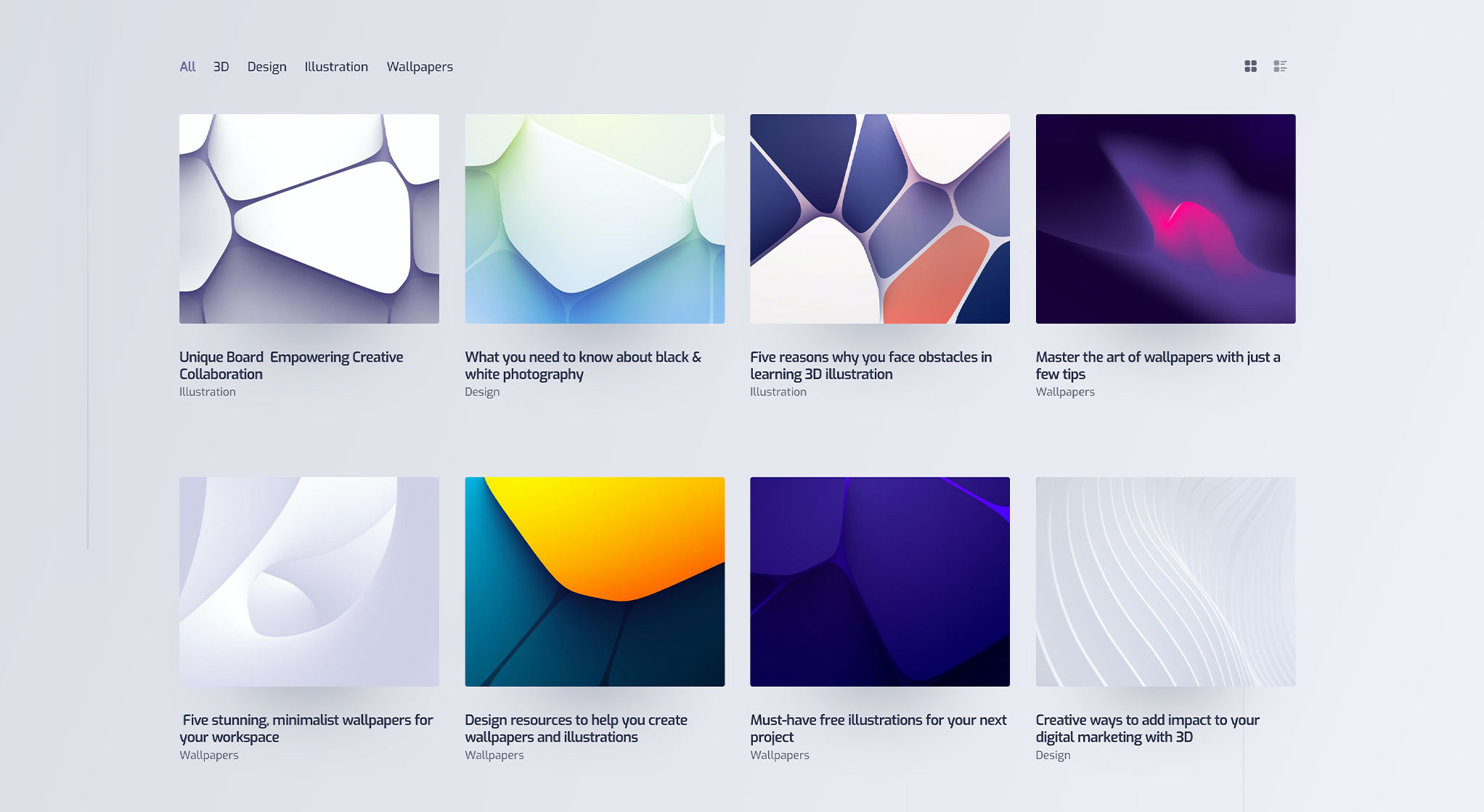Open the yellow-orange and teal thumbnail
This screenshot has height=812, width=1484.
pyautogui.click(x=595, y=581)
